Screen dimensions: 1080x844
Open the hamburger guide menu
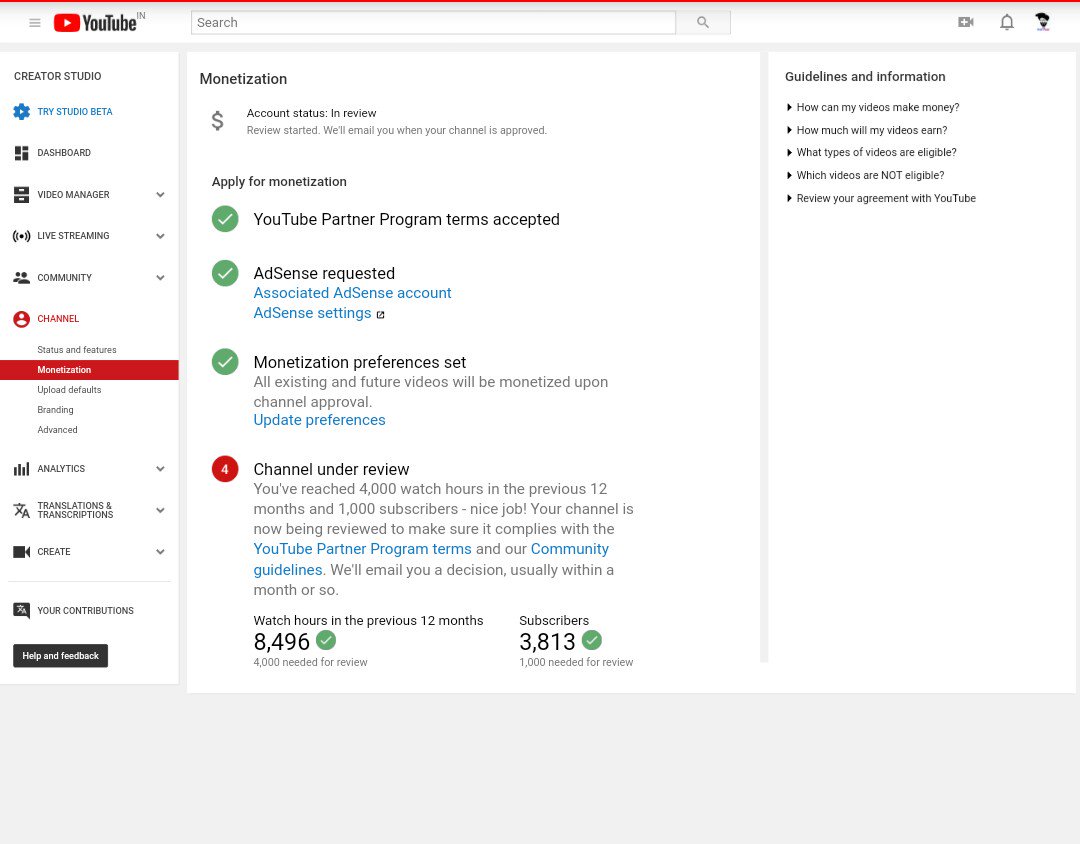pyautogui.click(x=34, y=23)
